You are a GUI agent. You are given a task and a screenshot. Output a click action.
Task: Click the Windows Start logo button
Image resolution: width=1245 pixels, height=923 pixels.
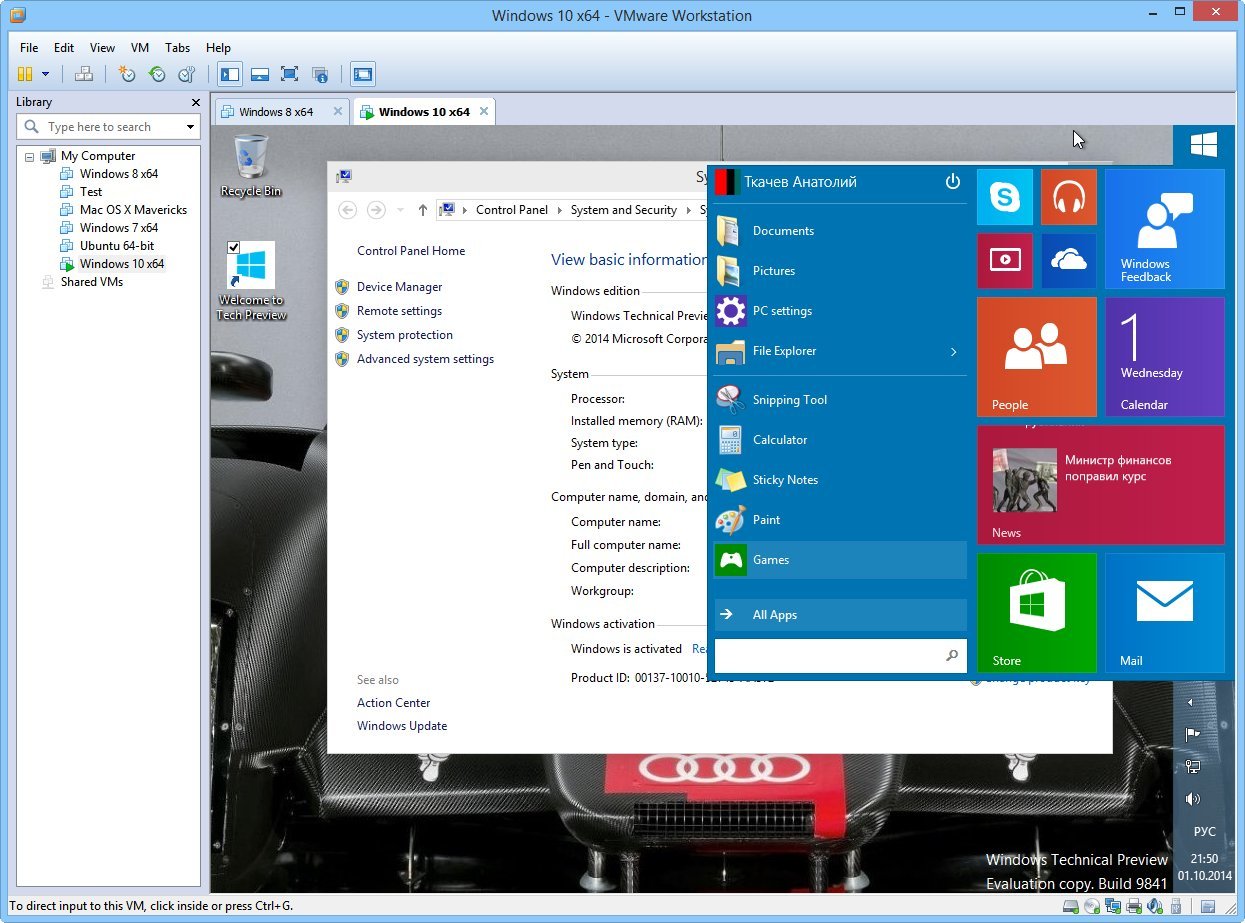click(1204, 145)
